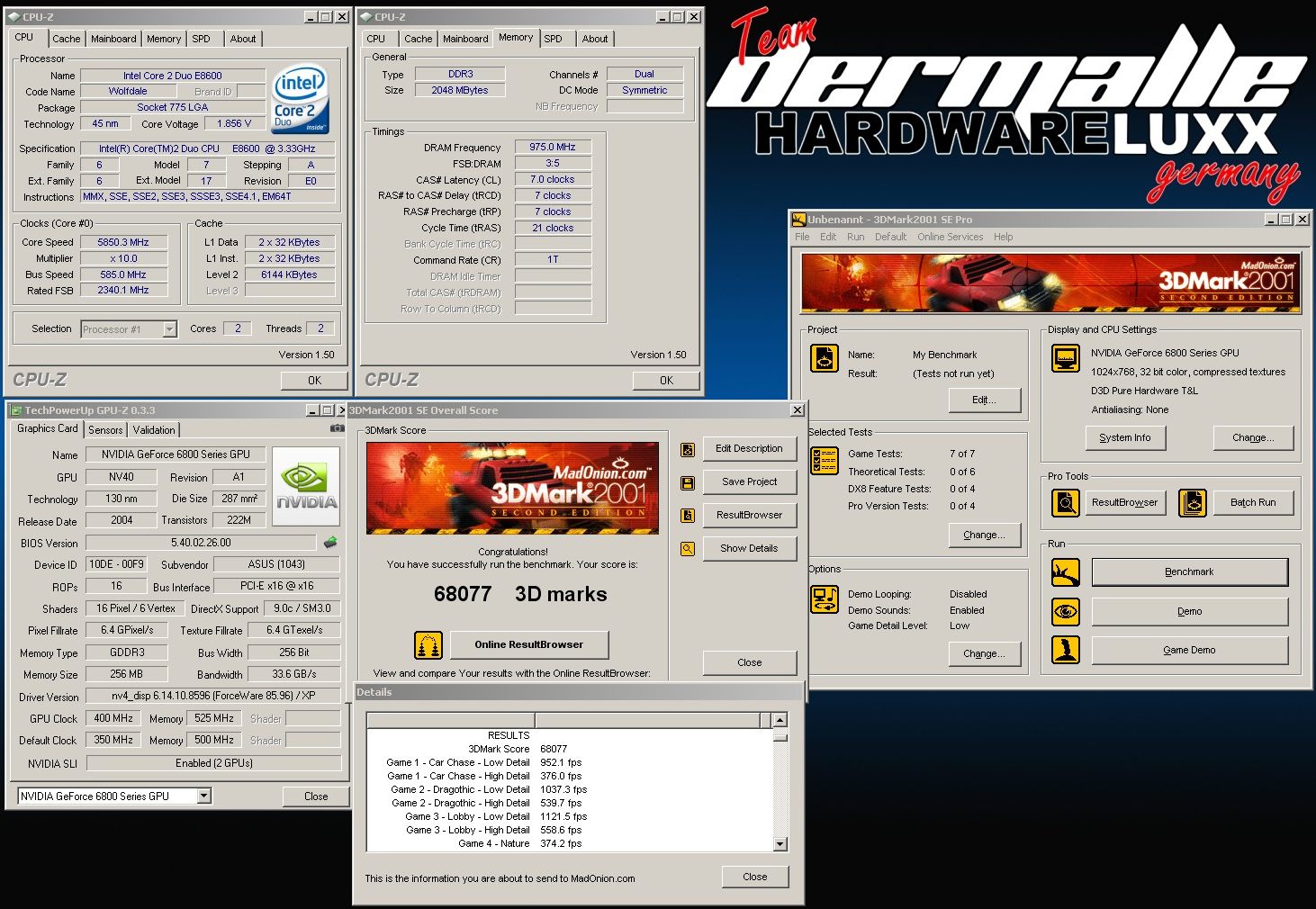The height and width of the screenshot is (909, 1316).
Task: Click the ResultBrowser document icon
Action: [x=688, y=516]
